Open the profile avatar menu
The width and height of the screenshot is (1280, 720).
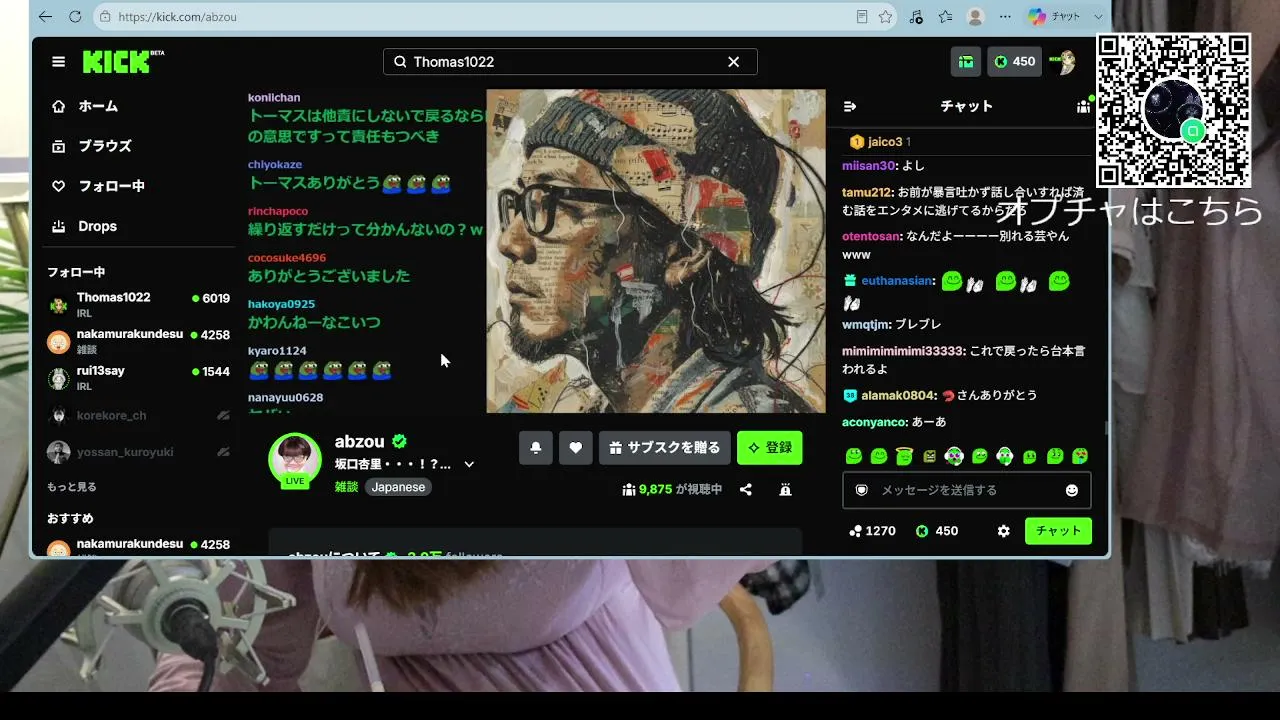click(1062, 62)
